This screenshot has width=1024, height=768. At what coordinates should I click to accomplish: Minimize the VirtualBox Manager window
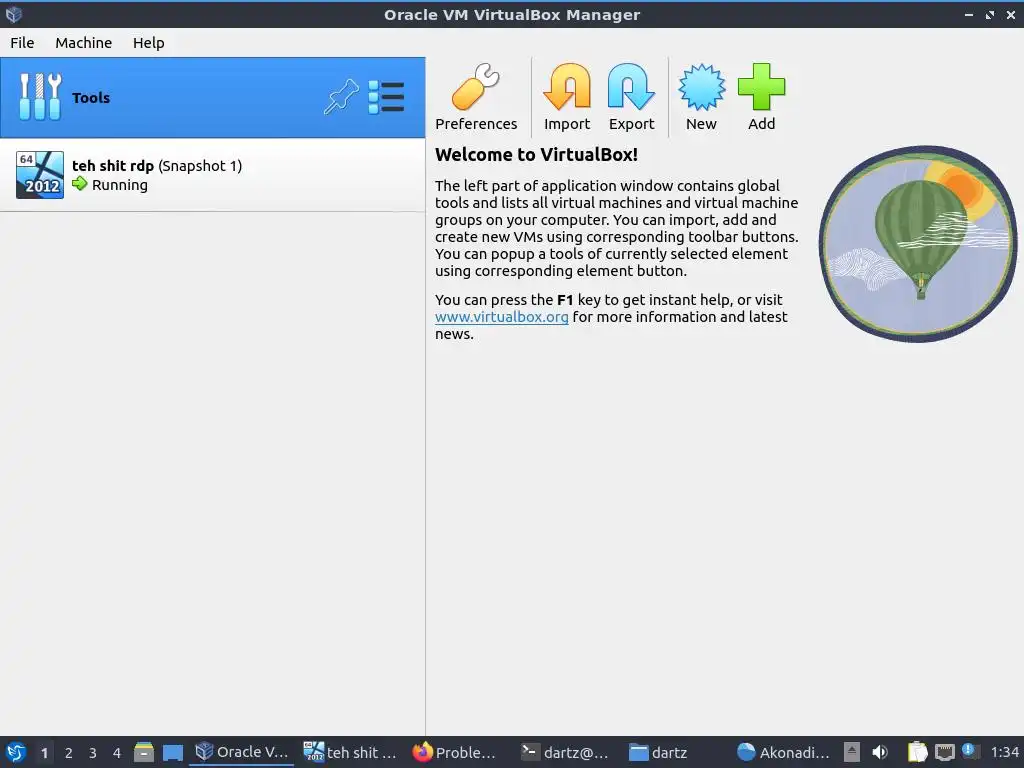click(968, 14)
